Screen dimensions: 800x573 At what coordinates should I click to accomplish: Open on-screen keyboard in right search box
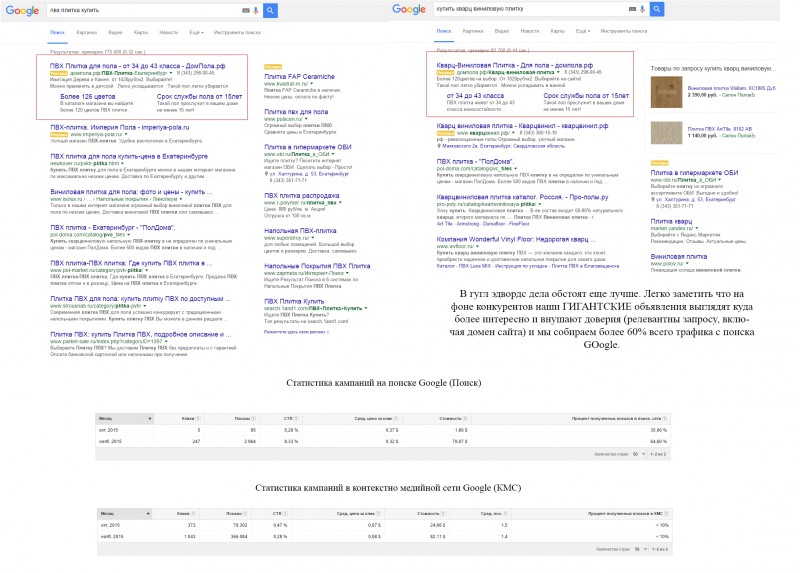633,9
